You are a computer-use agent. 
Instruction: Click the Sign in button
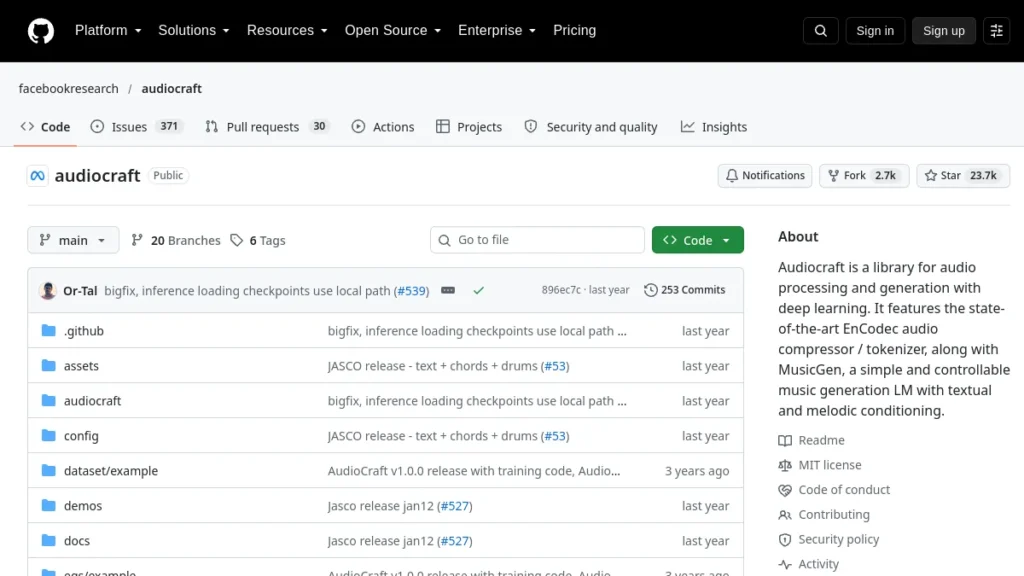(x=875, y=31)
